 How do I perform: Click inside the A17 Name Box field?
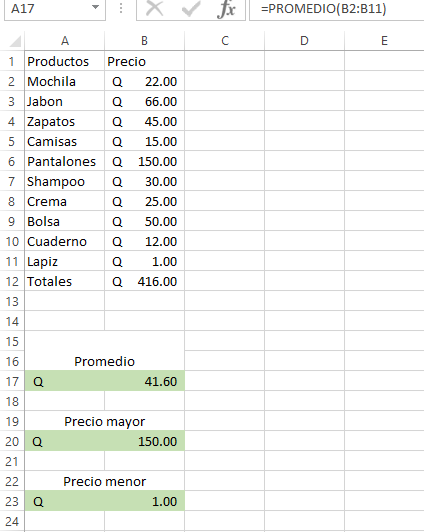pos(47,9)
